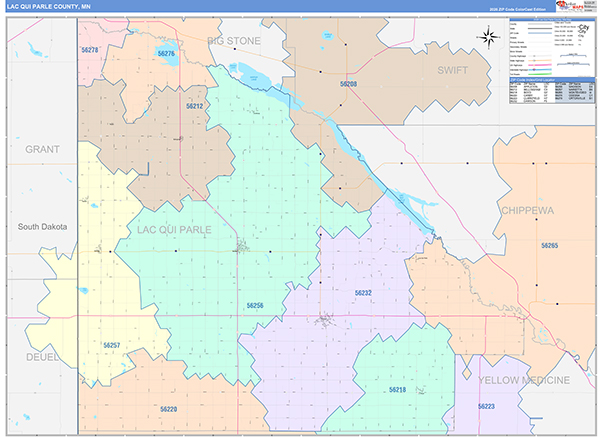Click the town marker in ZIP 56232

coord(325,321)
